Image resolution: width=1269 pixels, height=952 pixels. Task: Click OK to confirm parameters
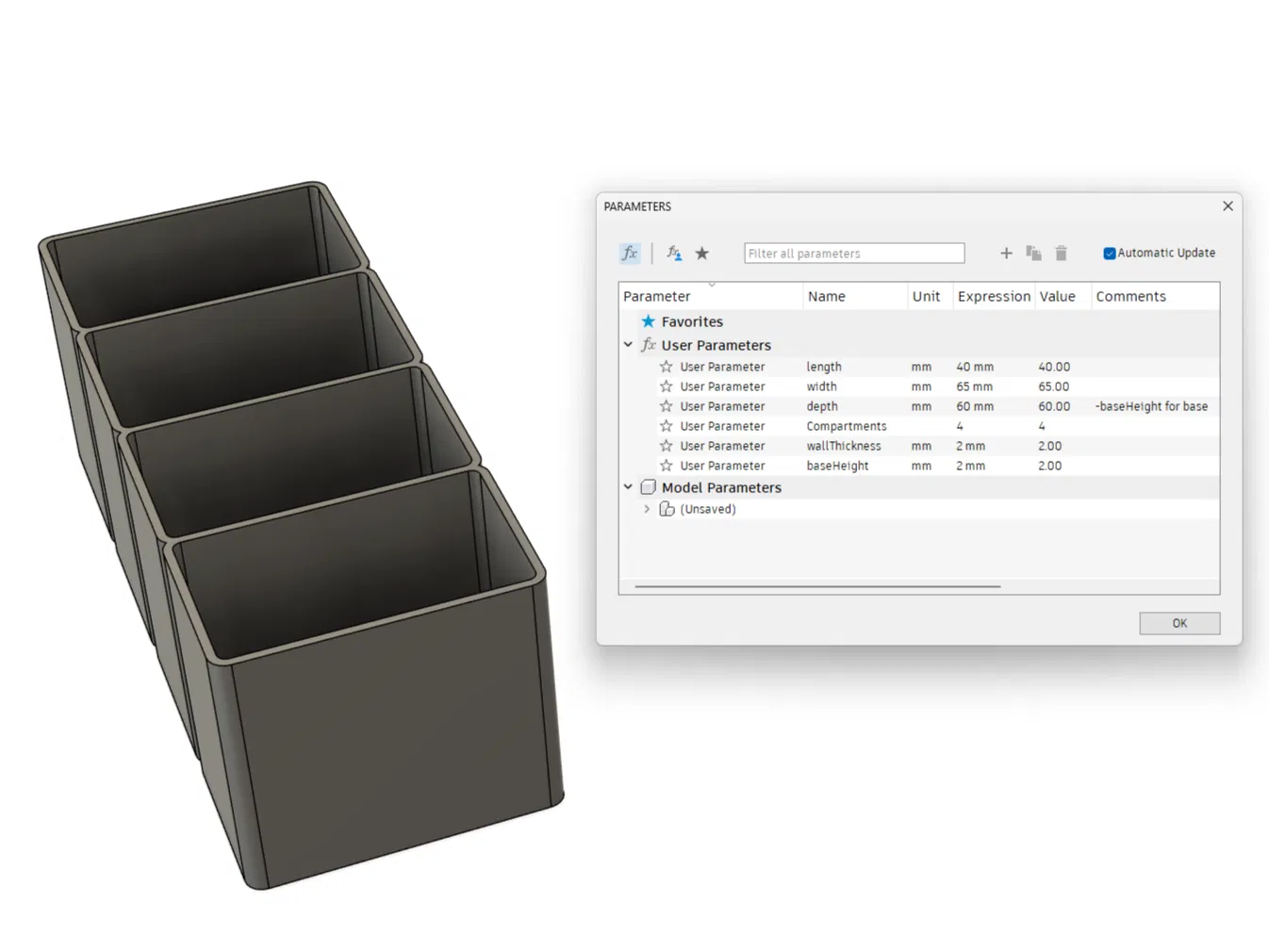click(x=1179, y=623)
